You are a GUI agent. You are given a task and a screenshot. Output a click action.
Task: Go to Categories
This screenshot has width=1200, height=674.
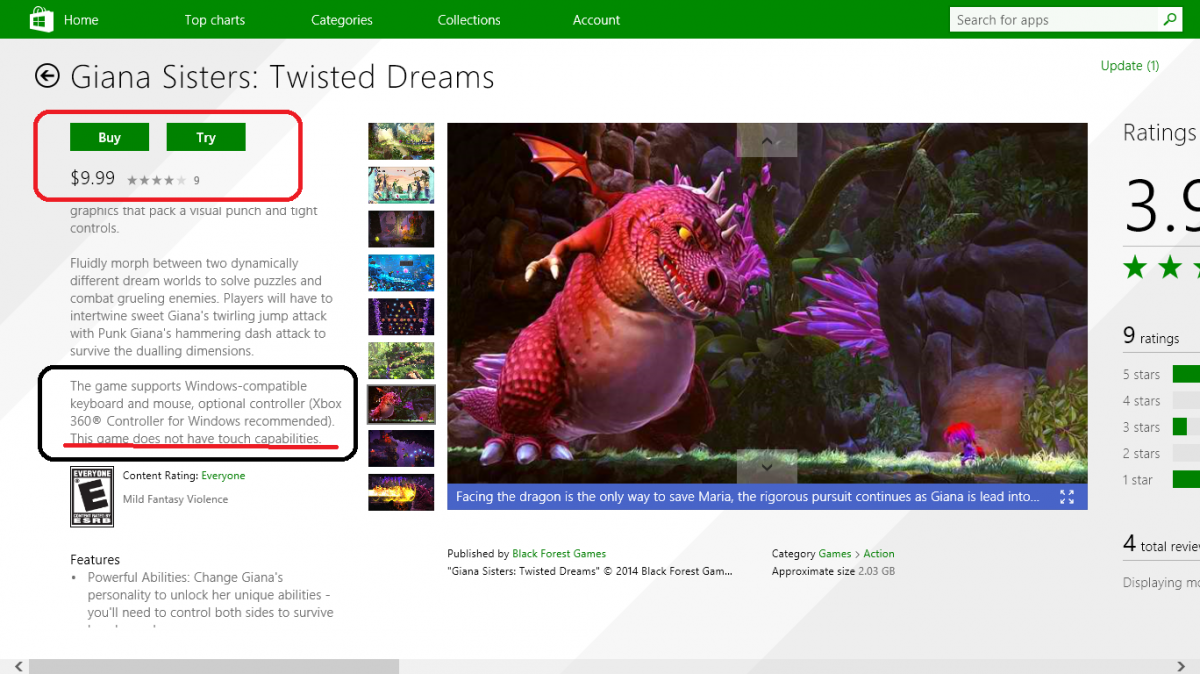(342, 20)
